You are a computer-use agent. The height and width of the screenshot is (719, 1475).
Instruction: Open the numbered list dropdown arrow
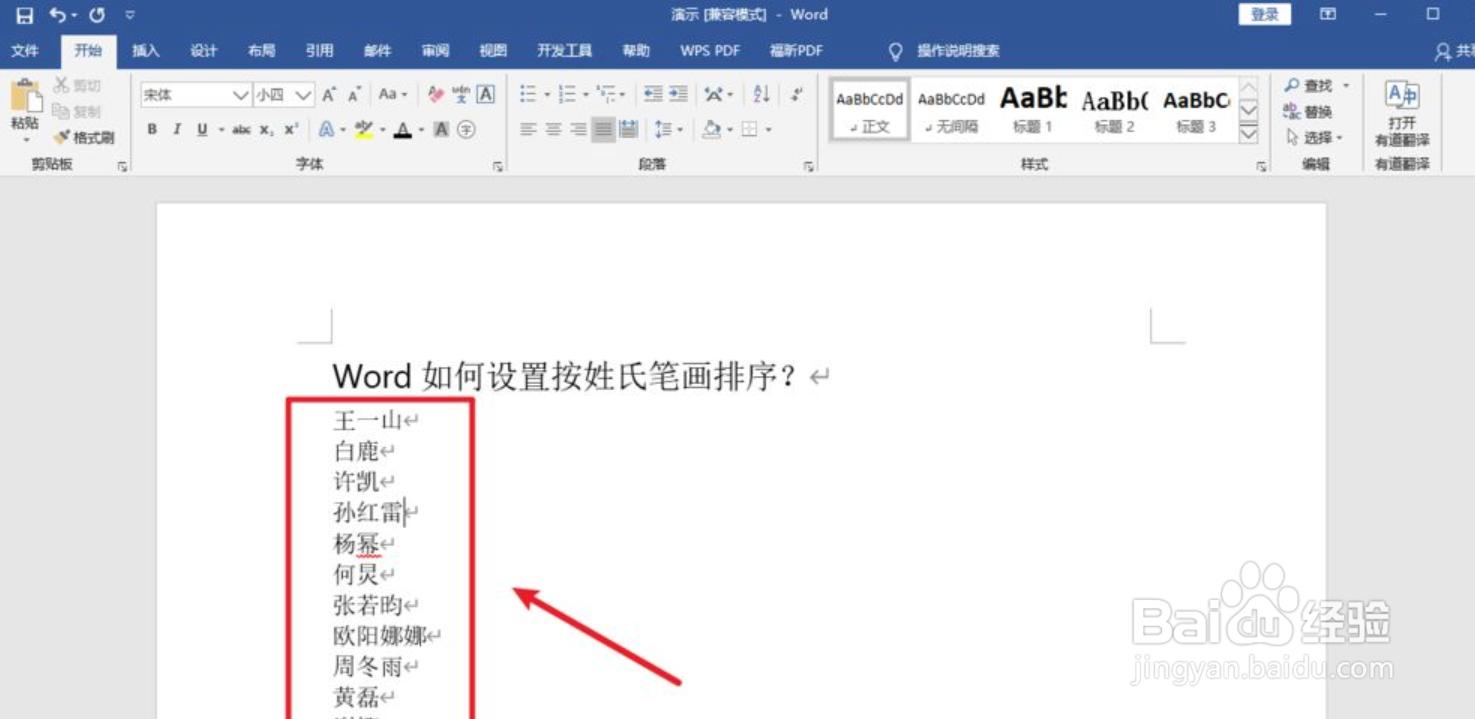tap(586, 95)
